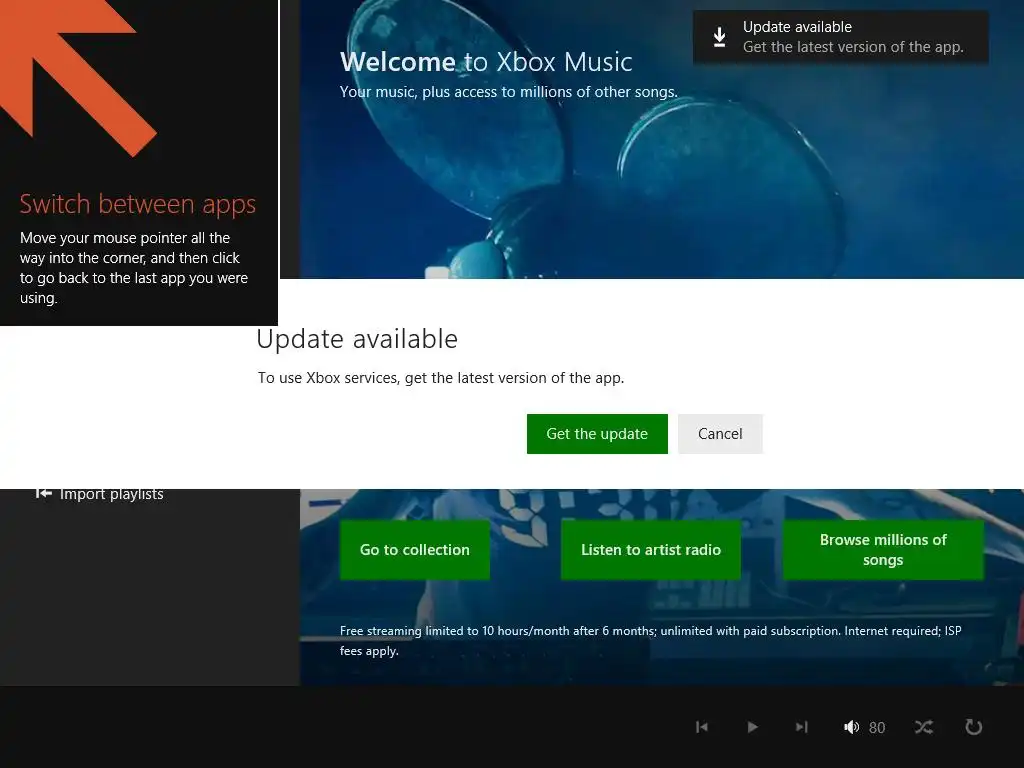The width and height of the screenshot is (1024, 768).
Task: Toggle repeat playback
Action: (974, 727)
